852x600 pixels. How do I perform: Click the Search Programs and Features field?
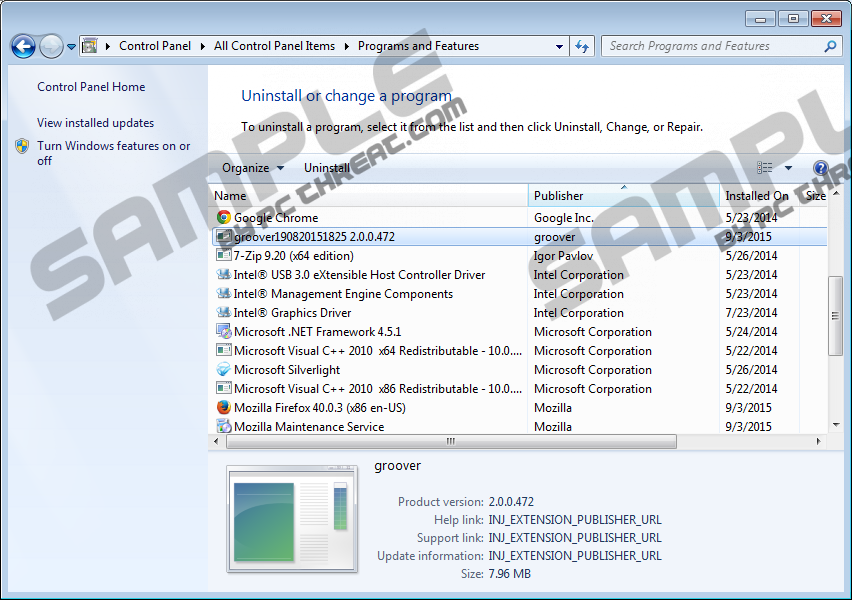[712, 46]
